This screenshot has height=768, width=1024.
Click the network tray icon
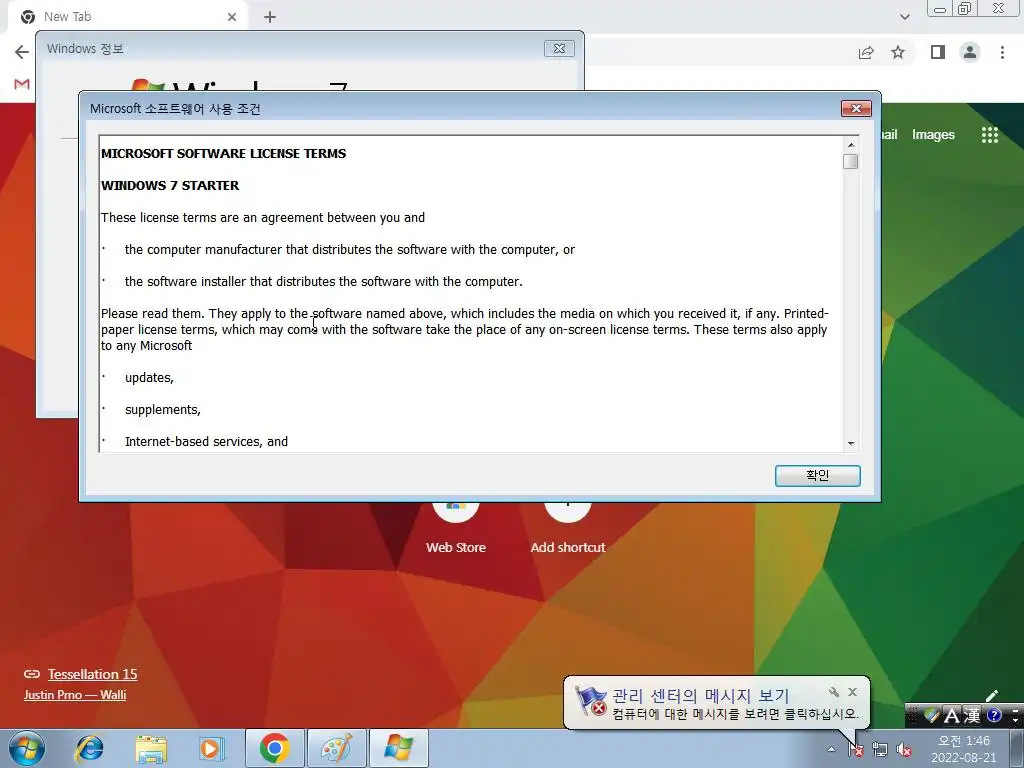pyautogui.click(x=880, y=750)
